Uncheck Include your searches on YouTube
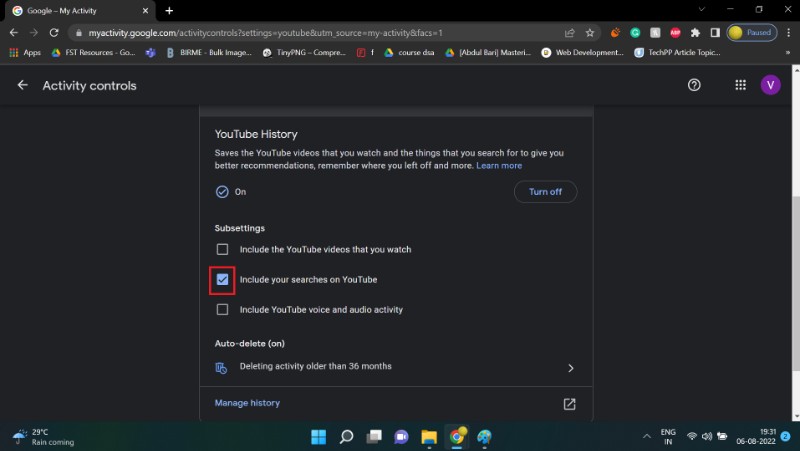 [x=222, y=280]
